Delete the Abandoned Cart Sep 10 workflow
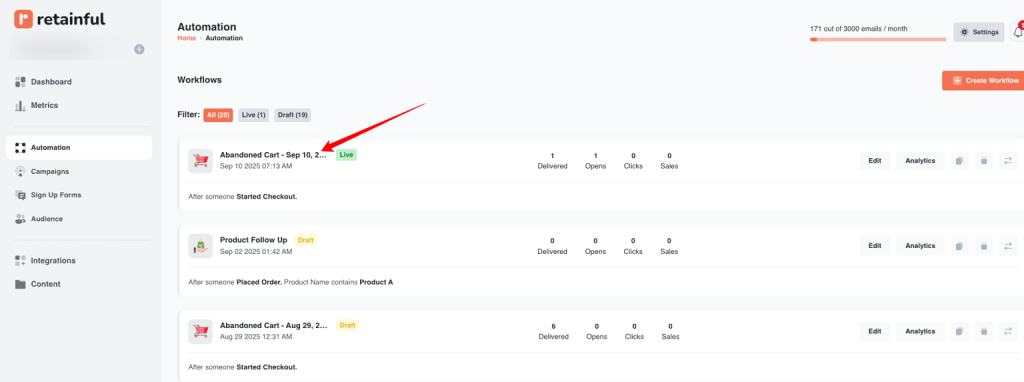 (x=984, y=161)
